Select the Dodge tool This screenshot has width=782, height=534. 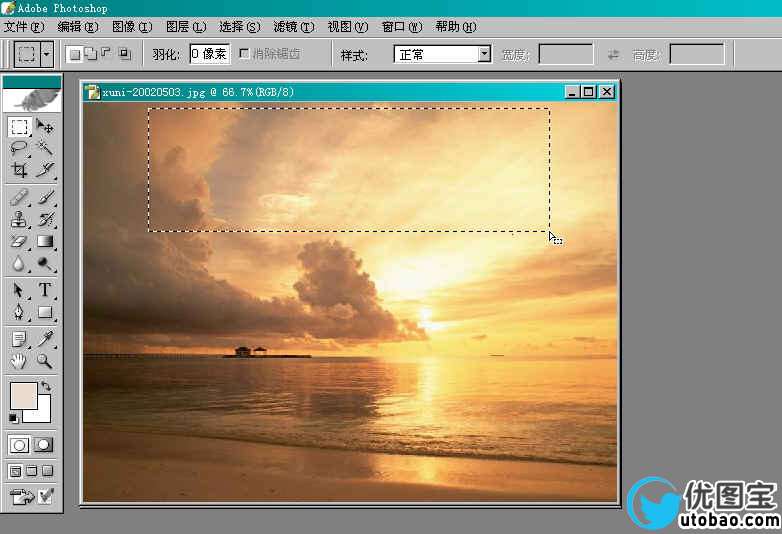tap(45, 263)
